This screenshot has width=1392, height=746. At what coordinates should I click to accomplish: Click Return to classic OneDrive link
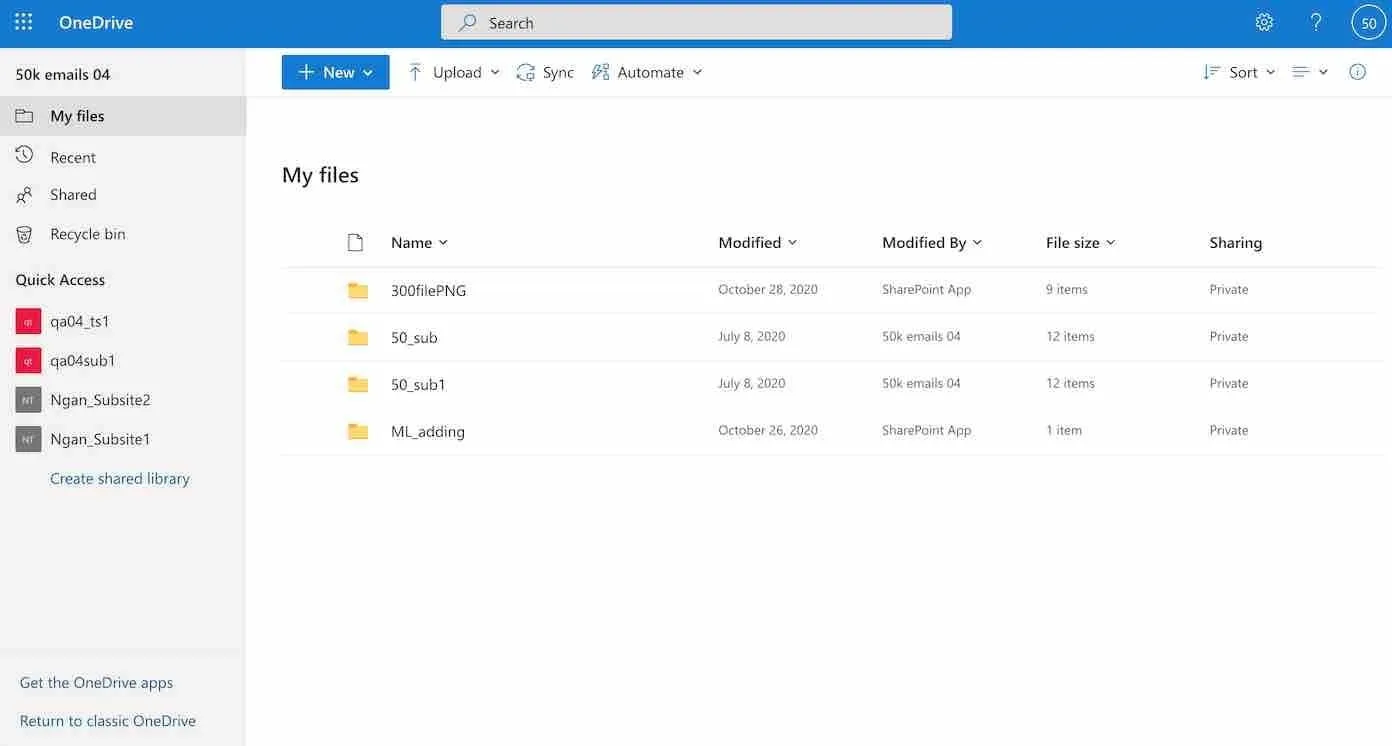point(108,721)
